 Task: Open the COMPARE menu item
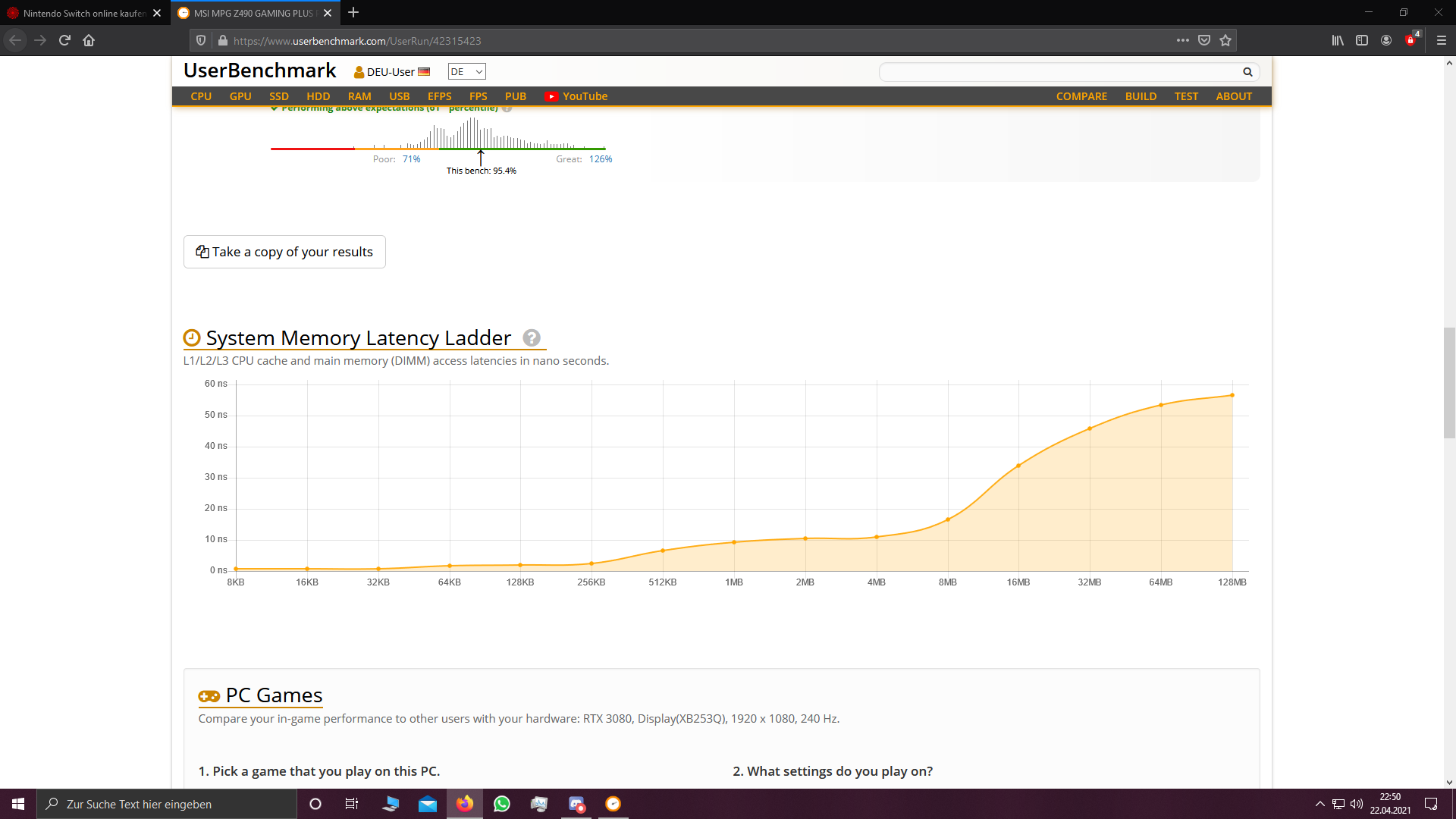click(x=1081, y=96)
